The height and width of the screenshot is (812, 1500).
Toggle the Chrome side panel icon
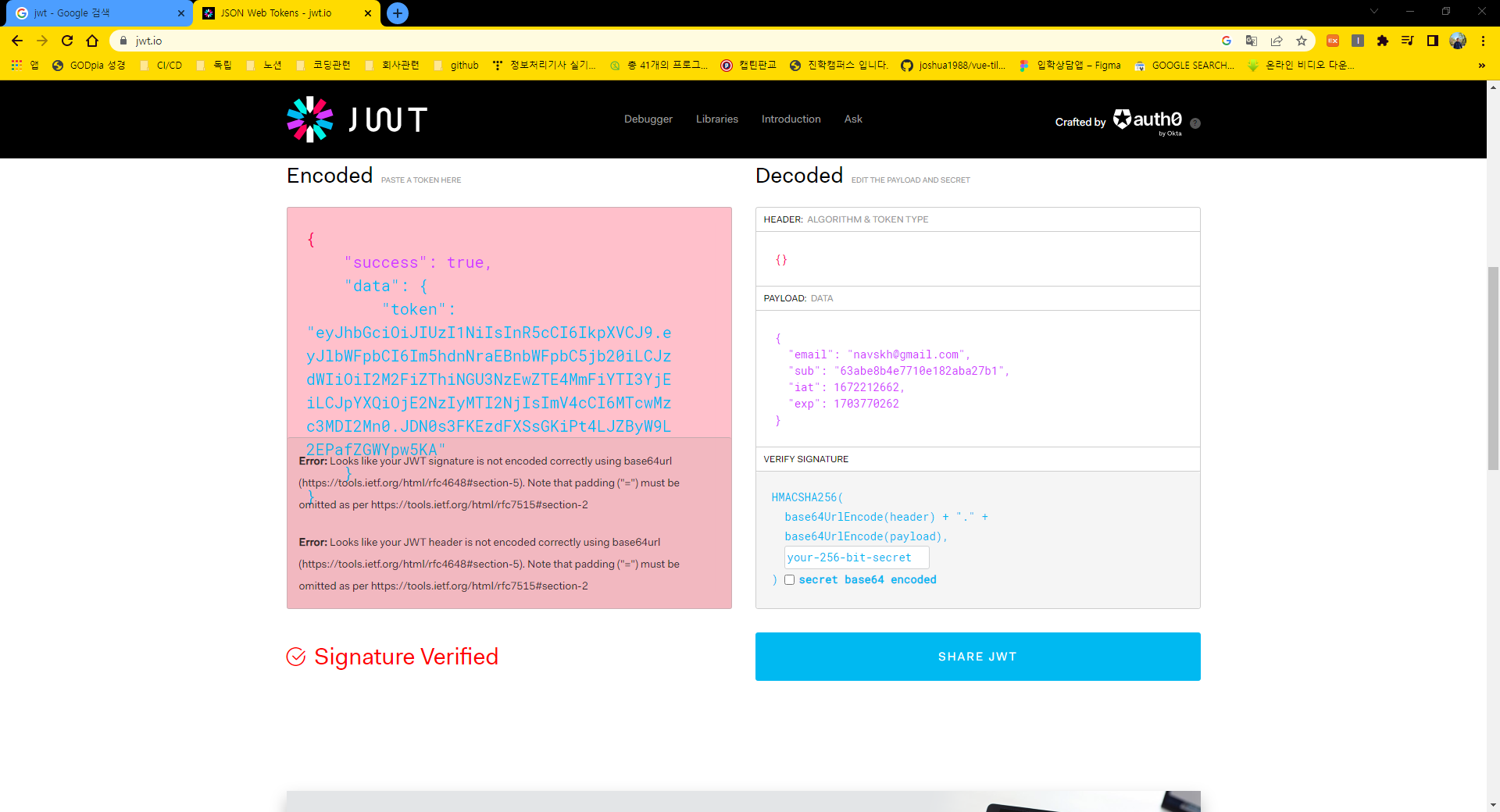1432,41
